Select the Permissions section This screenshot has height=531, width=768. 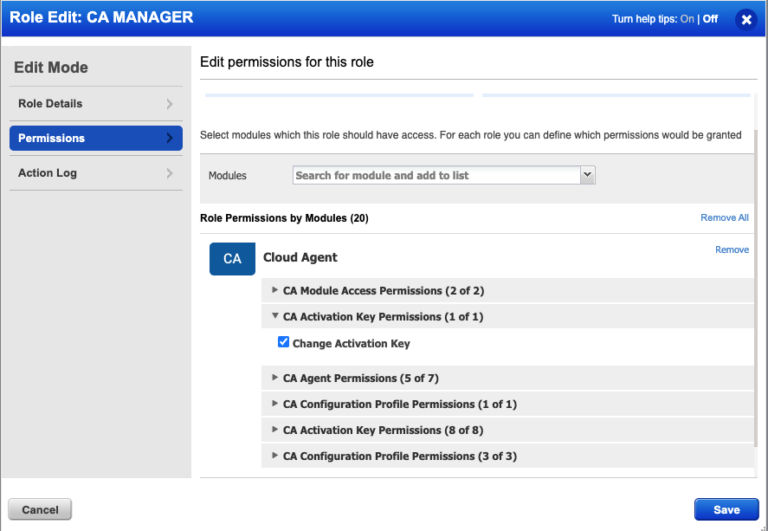click(96, 138)
